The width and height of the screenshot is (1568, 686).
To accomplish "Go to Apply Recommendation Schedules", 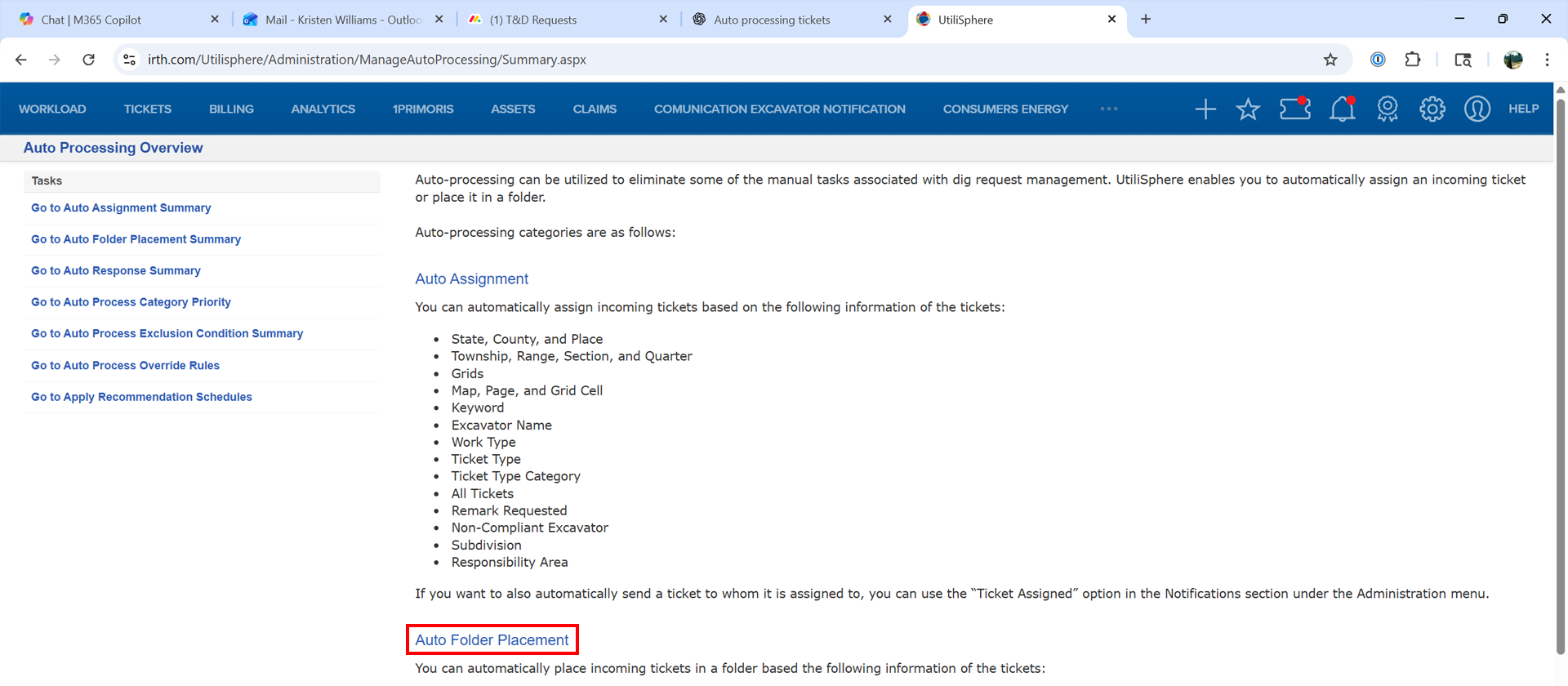I will click(x=141, y=397).
